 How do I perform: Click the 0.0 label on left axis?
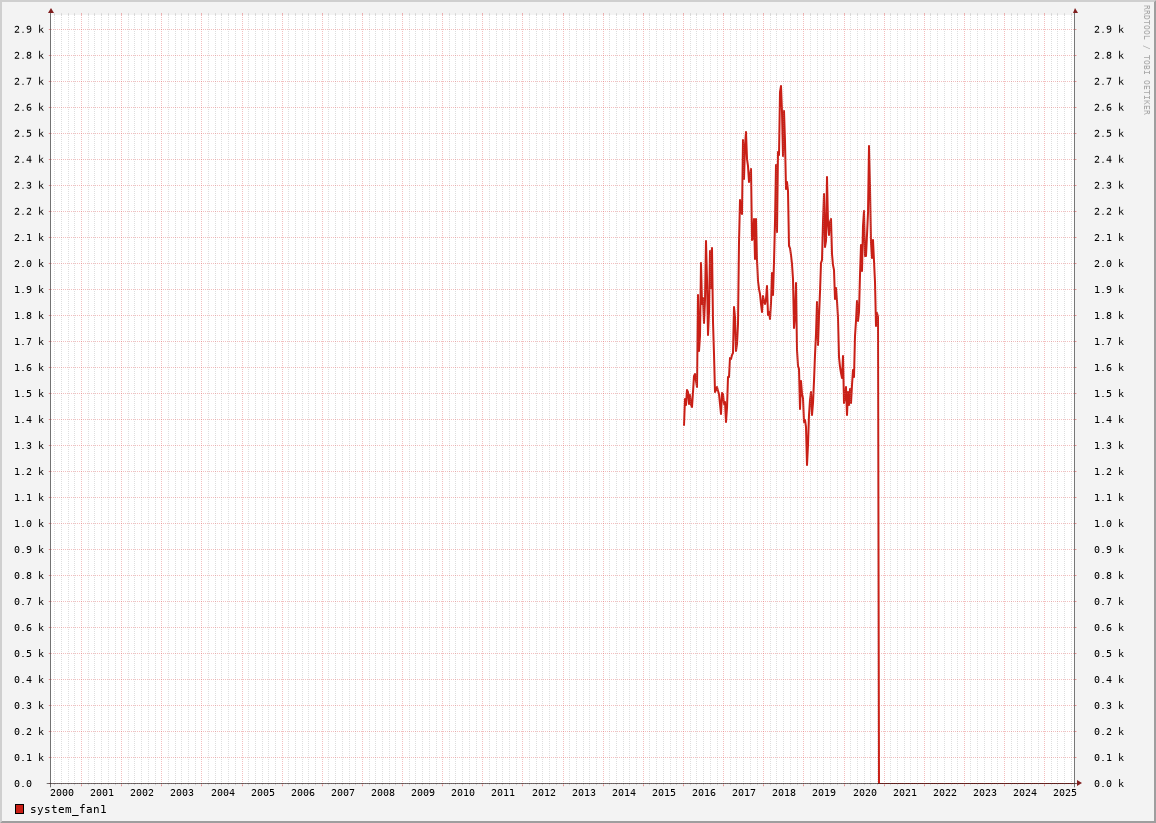click(x=23, y=784)
